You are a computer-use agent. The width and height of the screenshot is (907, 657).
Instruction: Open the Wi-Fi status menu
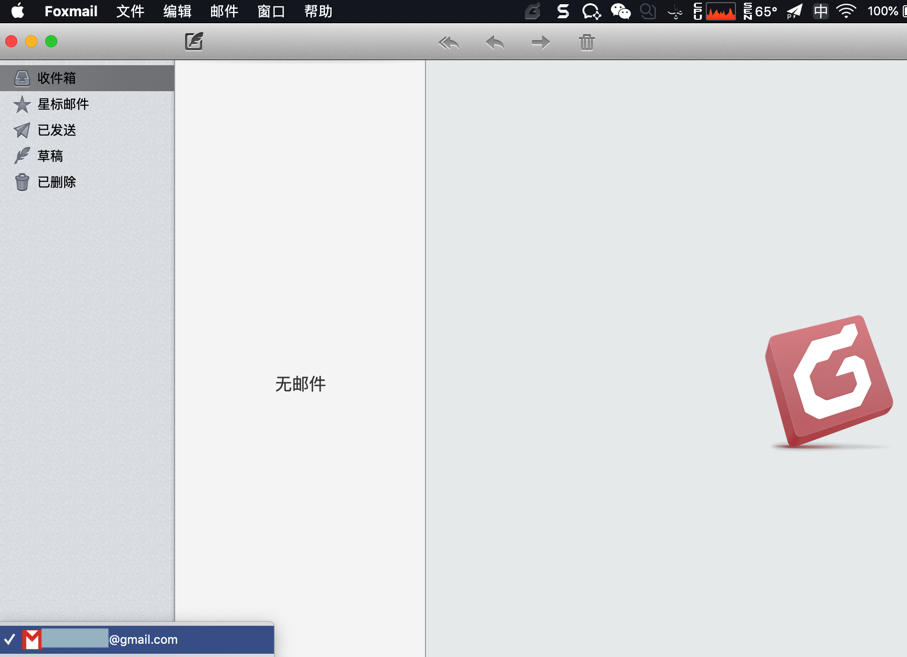[x=846, y=11]
